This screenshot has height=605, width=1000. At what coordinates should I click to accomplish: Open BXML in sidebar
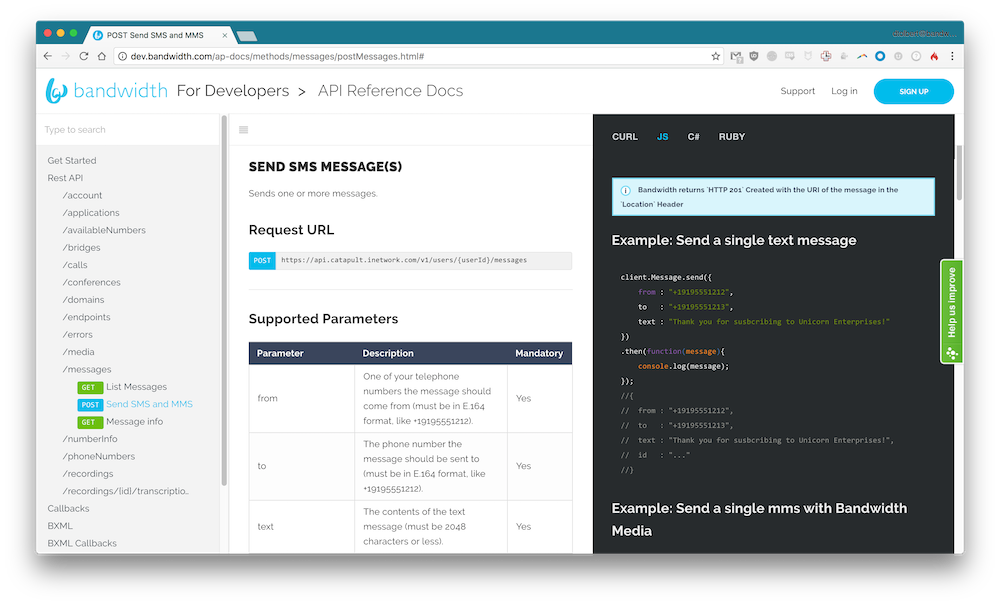(x=60, y=526)
